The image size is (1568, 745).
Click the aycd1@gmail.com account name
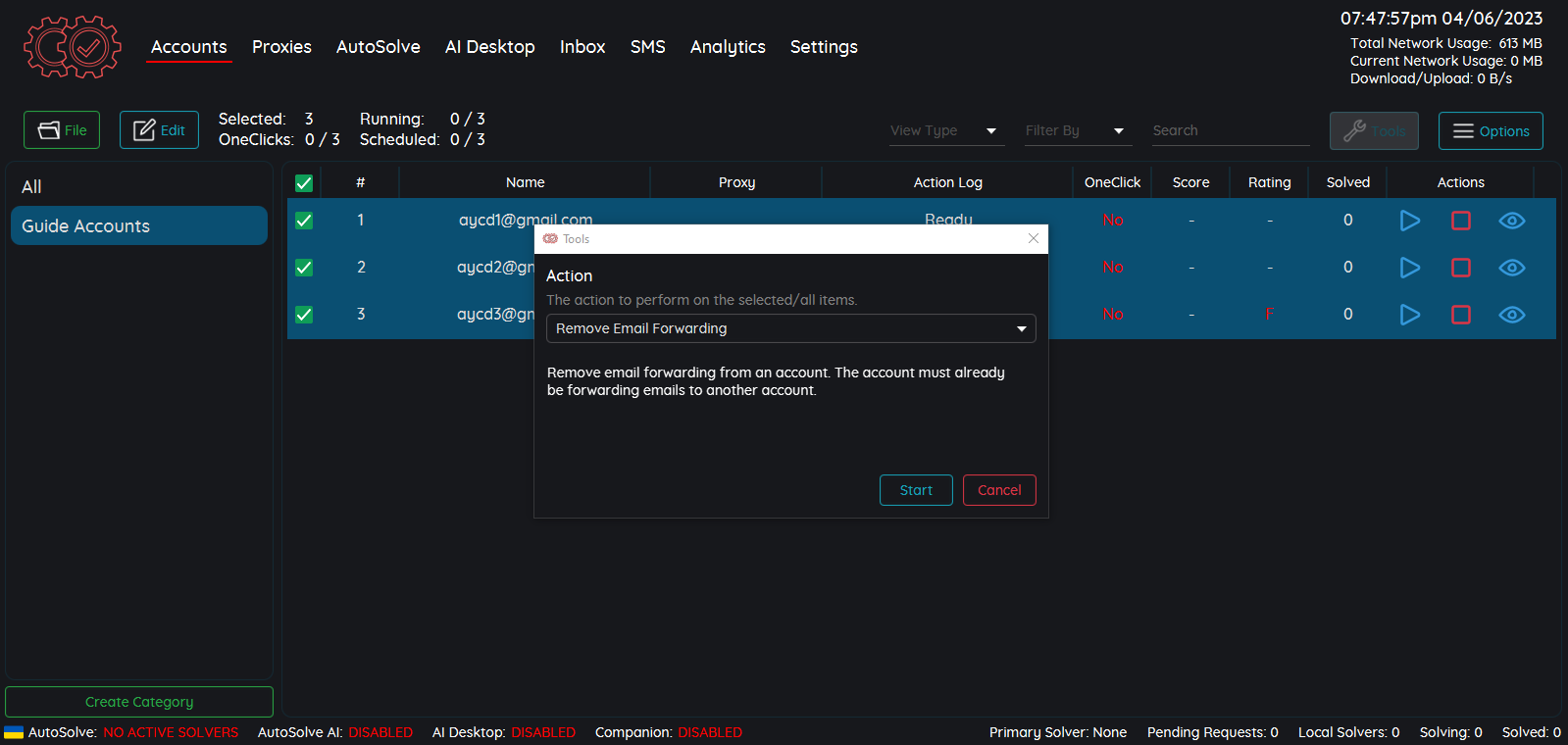click(526, 220)
